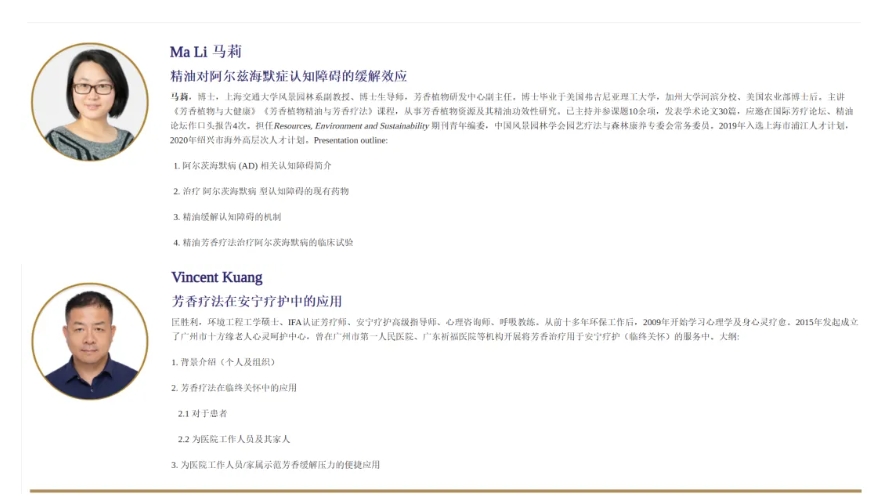
Task: Select the 'Ma Li 马莉' name heading
Action: click(205, 52)
